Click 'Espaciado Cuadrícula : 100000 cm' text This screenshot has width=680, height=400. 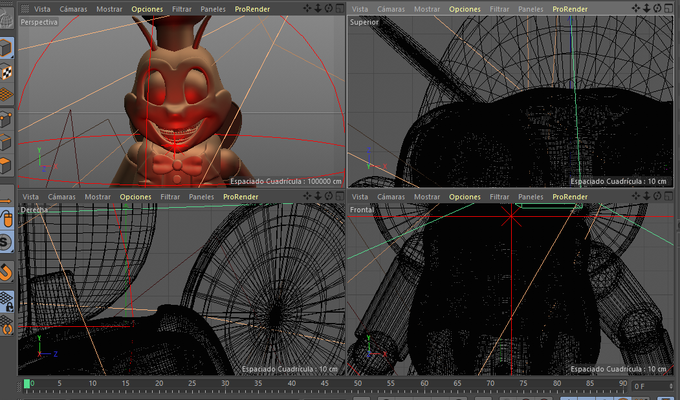coord(286,181)
